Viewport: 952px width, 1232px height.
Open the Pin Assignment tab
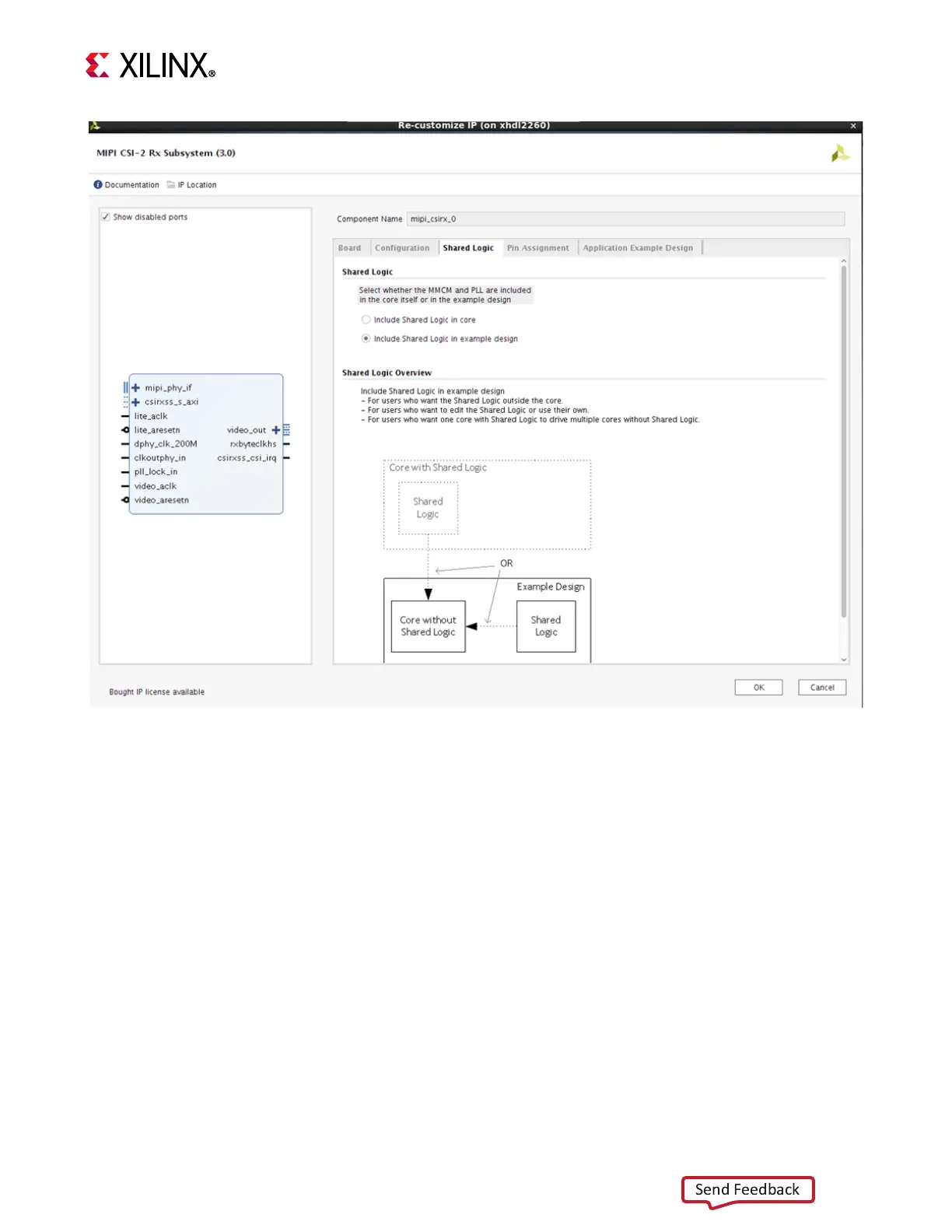coord(538,248)
